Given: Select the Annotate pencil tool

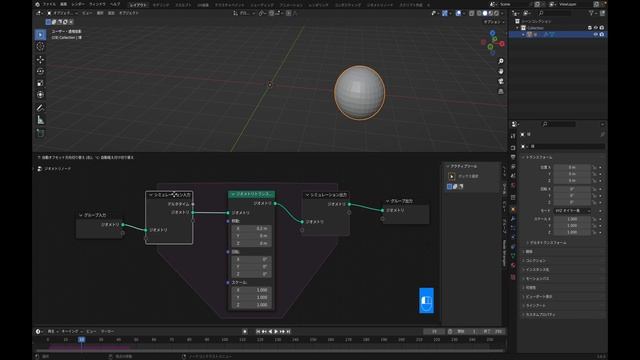Looking at the screenshot, I should [x=40, y=108].
